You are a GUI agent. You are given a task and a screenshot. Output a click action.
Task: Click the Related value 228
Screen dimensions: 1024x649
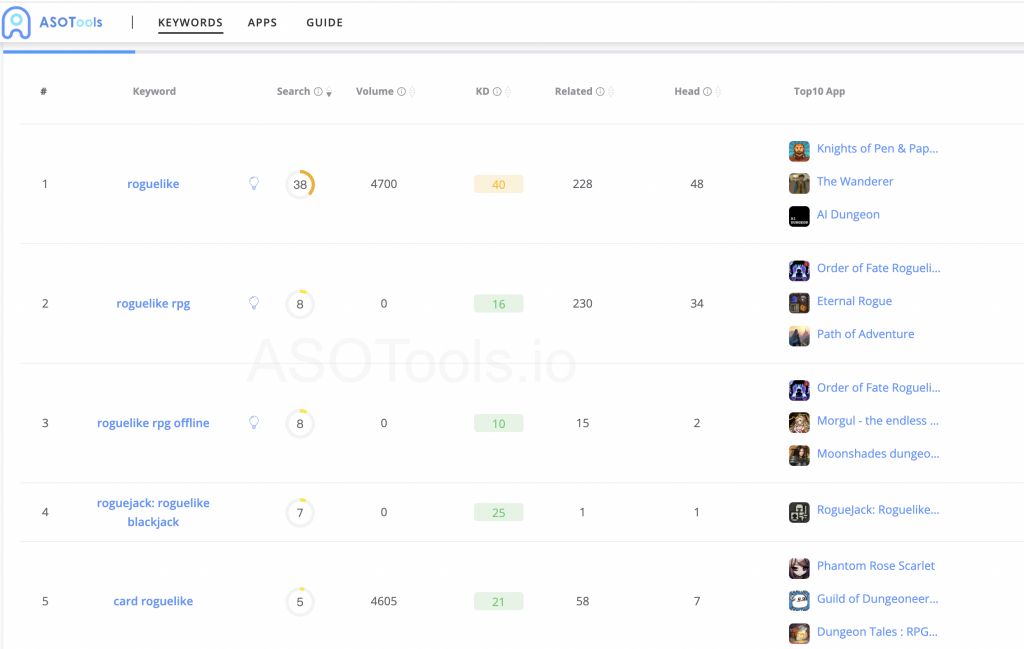coord(583,184)
